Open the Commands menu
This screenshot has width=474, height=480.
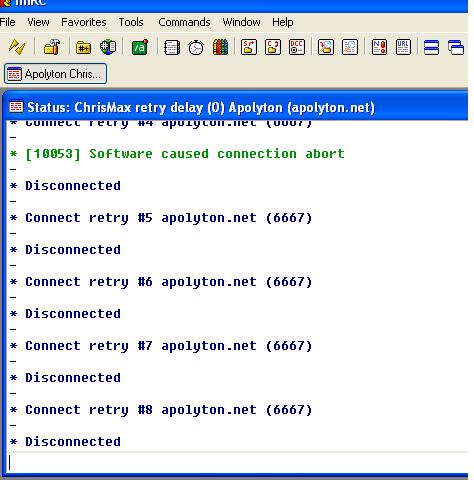(184, 22)
